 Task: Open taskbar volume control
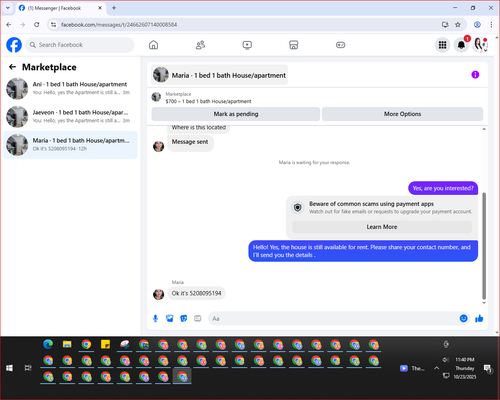pos(445,360)
